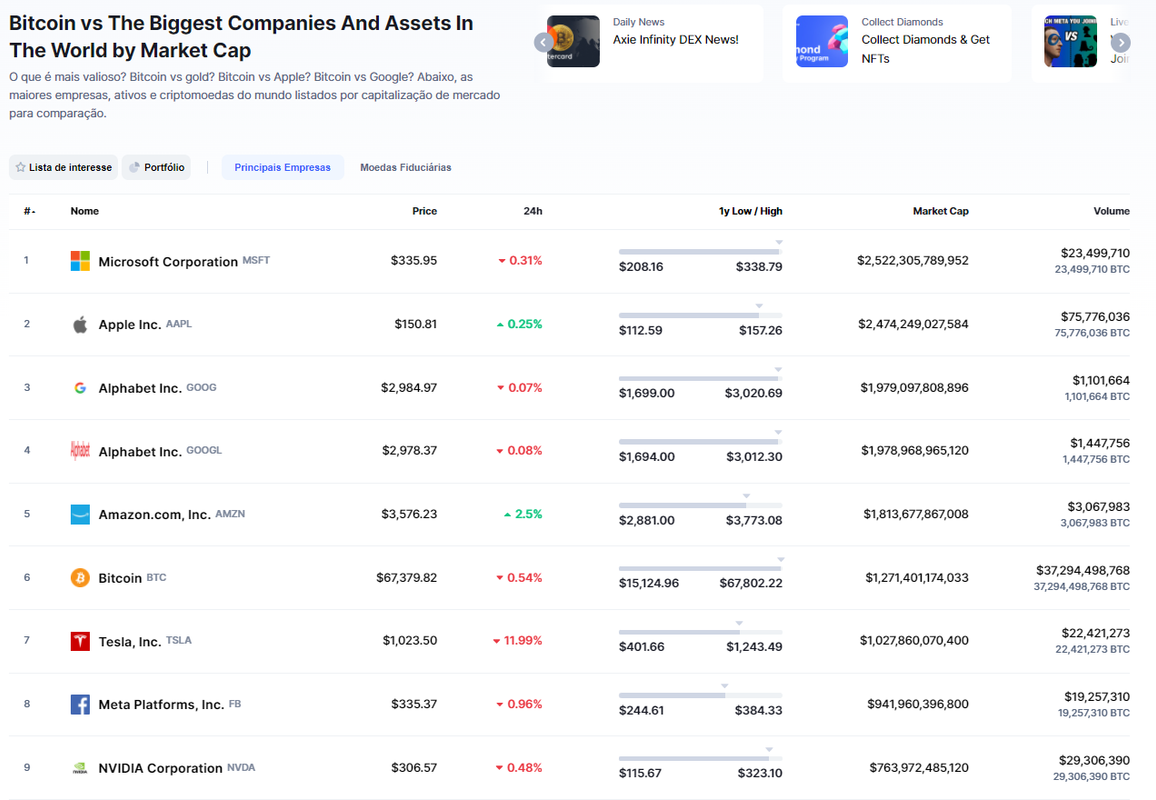This screenshot has height=800, width=1156.
Task: Select the Principais Empresas tab
Action: [x=282, y=167]
